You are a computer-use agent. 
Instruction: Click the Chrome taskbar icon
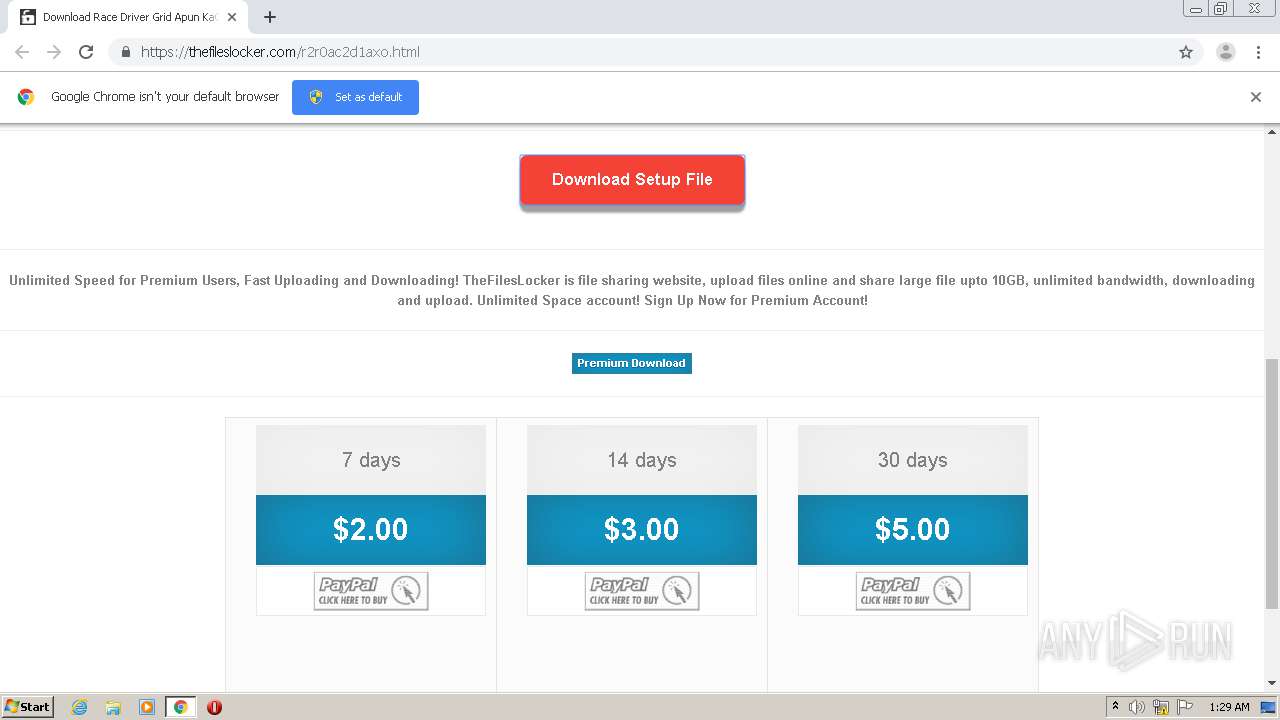(180, 707)
